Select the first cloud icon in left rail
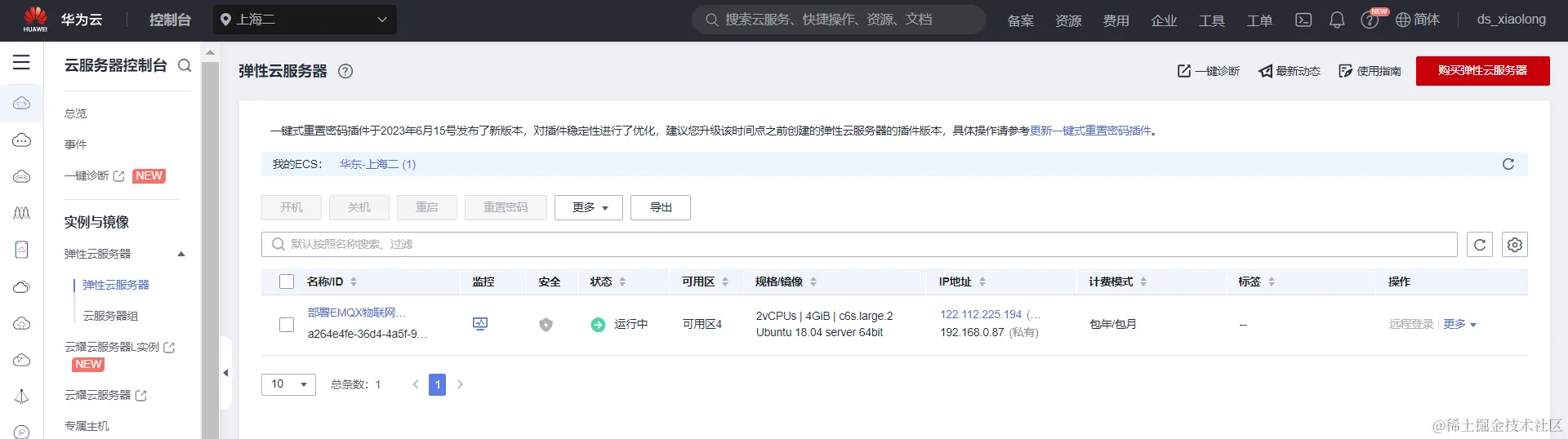Screen dimensions: 1568x439 pos(22,103)
